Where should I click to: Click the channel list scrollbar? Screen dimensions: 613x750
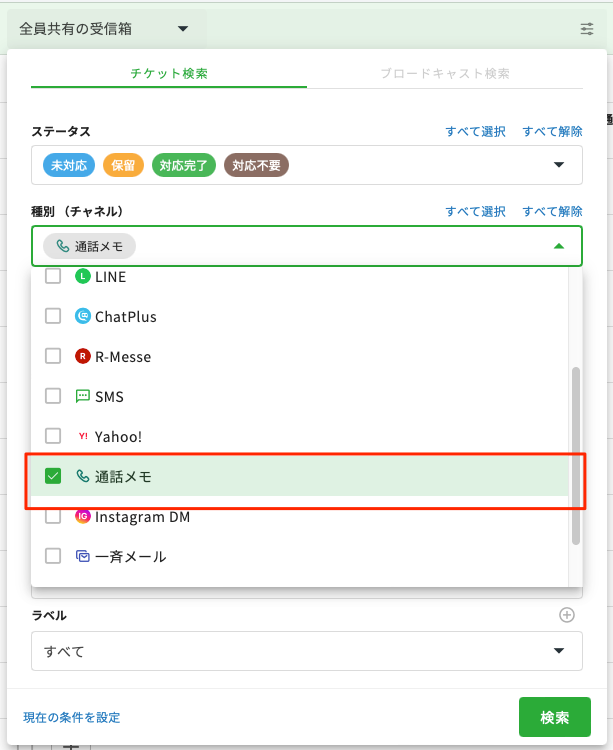[575, 455]
